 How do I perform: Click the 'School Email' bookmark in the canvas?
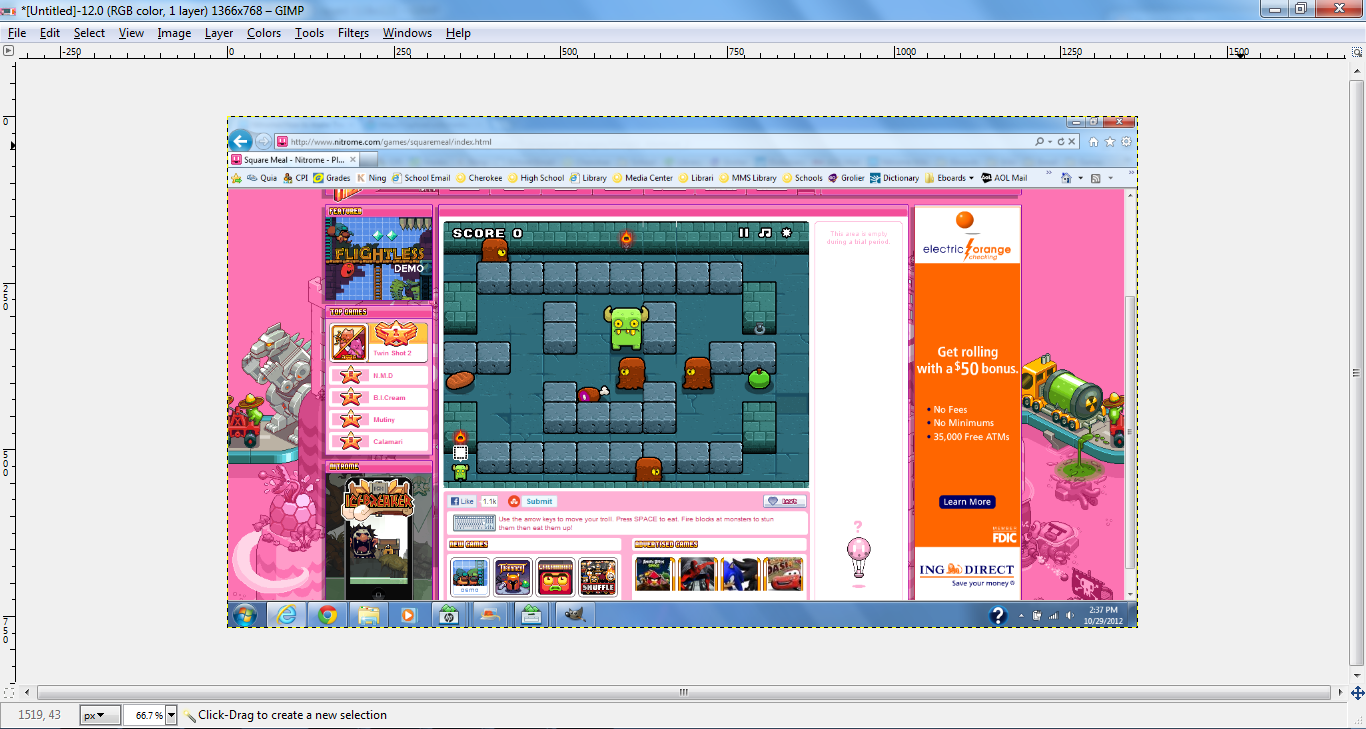tap(421, 178)
